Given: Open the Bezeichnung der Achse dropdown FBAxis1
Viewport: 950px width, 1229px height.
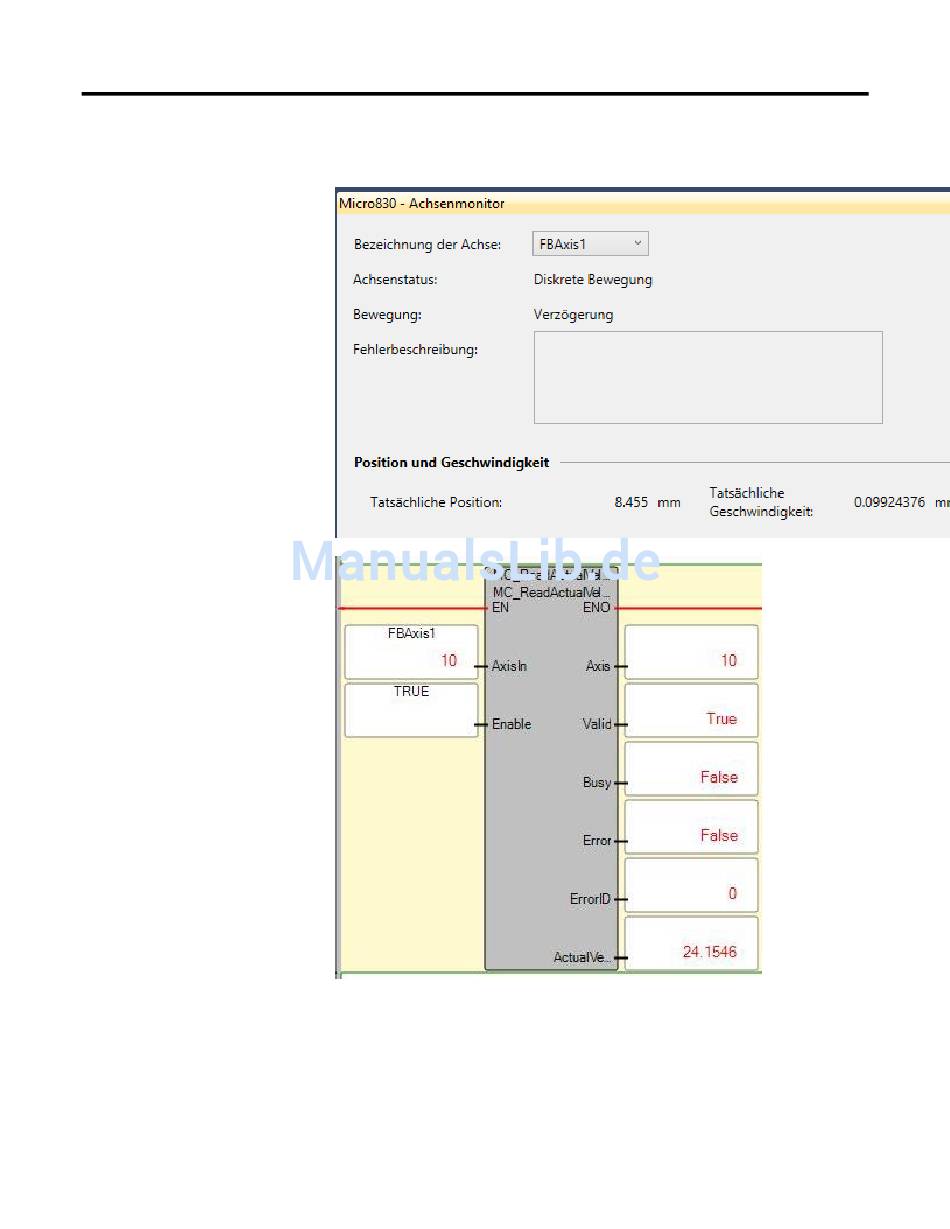Looking at the screenshot, I should point(591,244).
